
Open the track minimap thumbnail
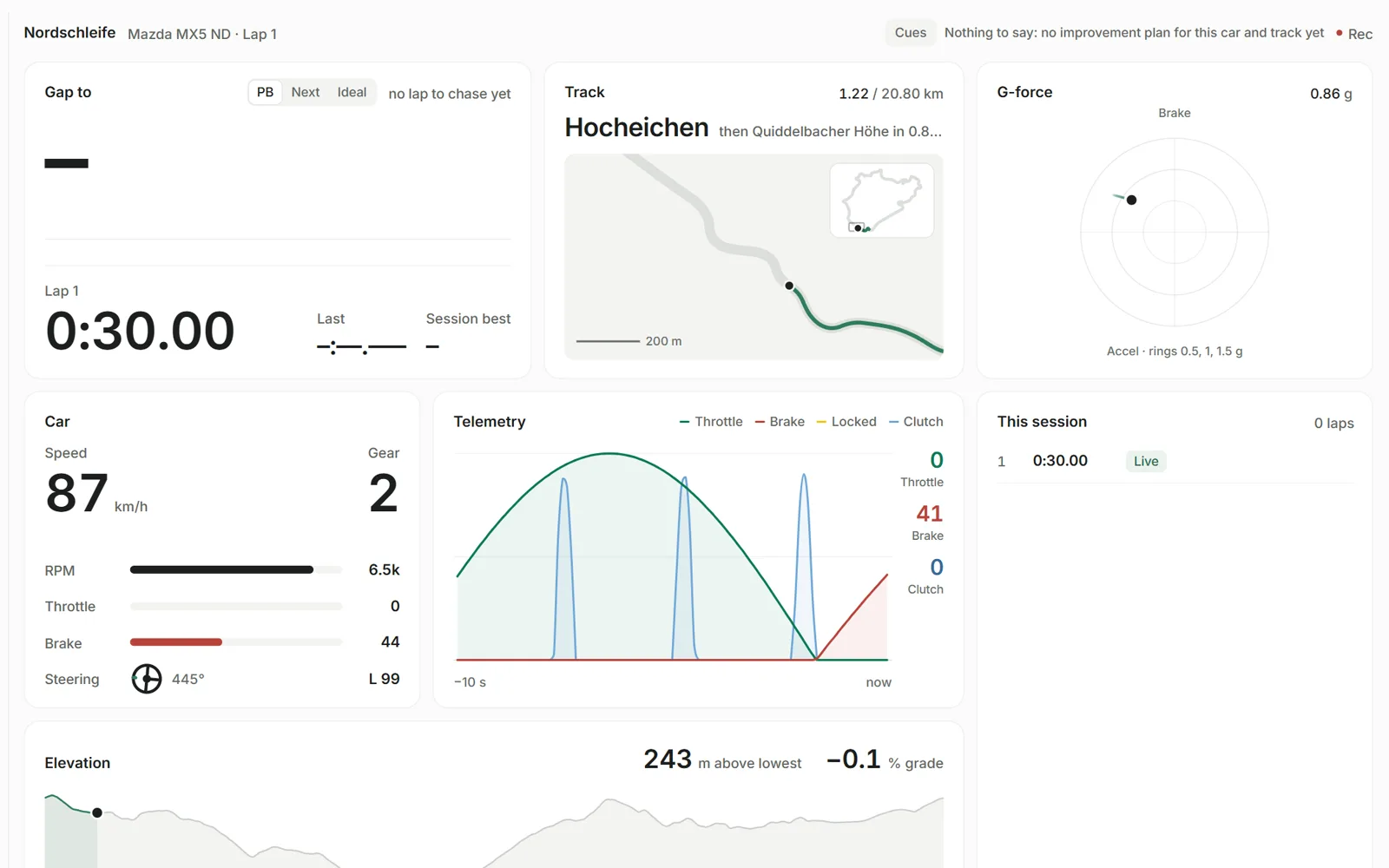[882, 201]
